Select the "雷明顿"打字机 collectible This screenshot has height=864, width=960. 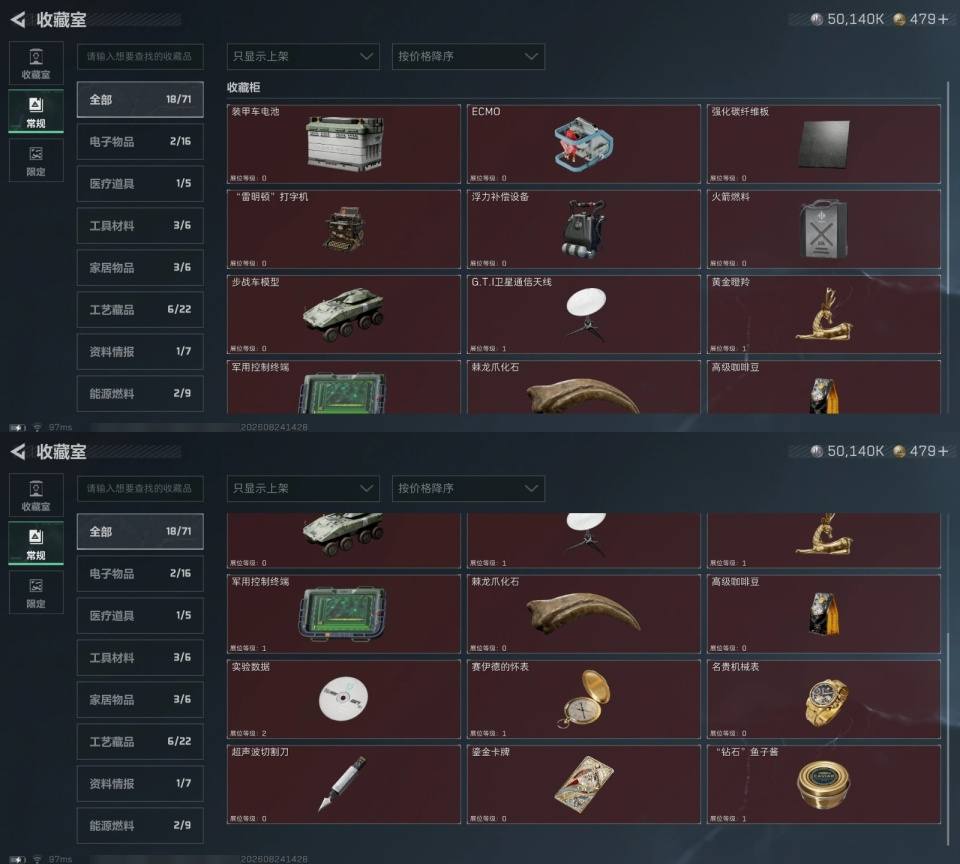click(343, 229)
